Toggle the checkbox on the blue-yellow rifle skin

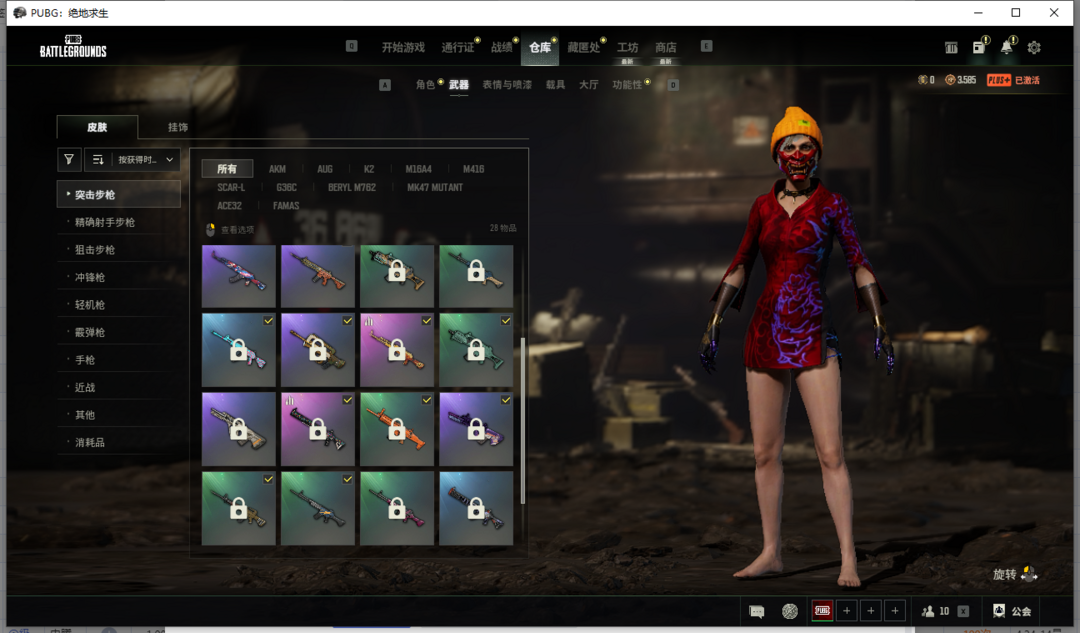348,479
